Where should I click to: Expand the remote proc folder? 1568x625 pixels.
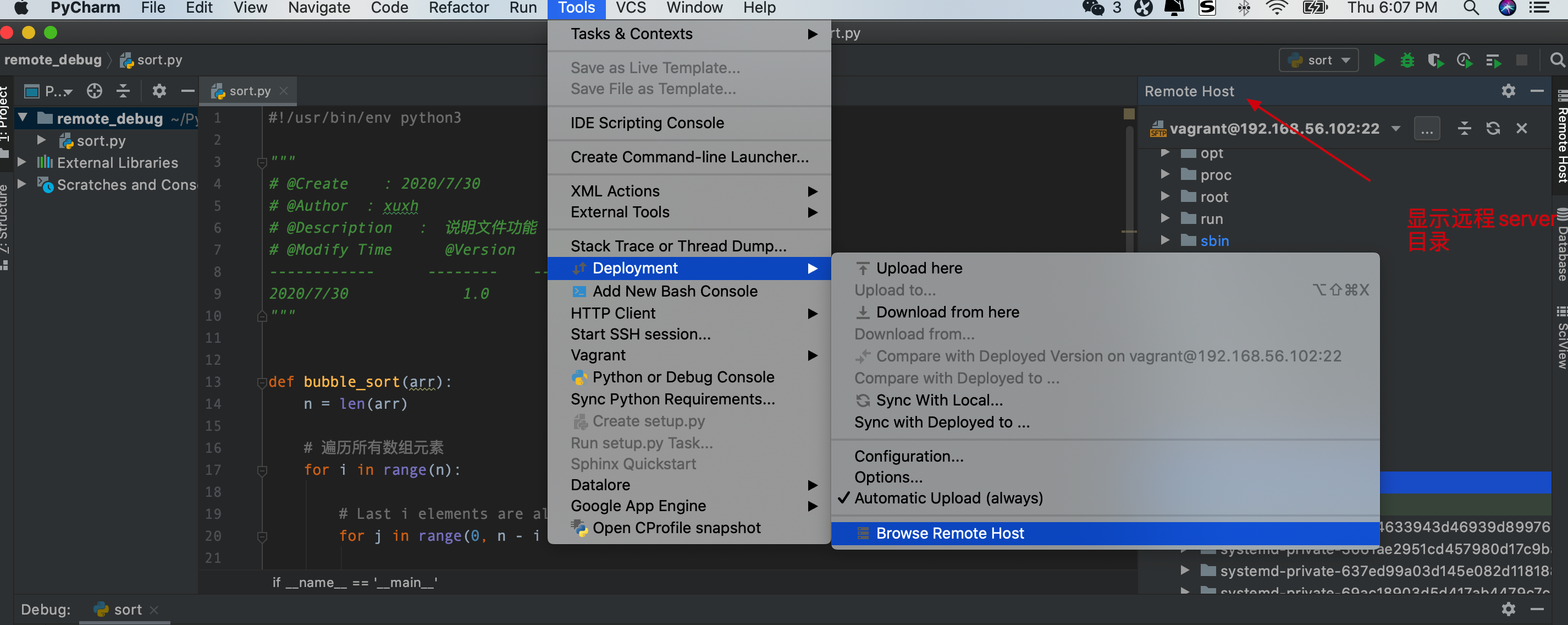(1165, 174)
